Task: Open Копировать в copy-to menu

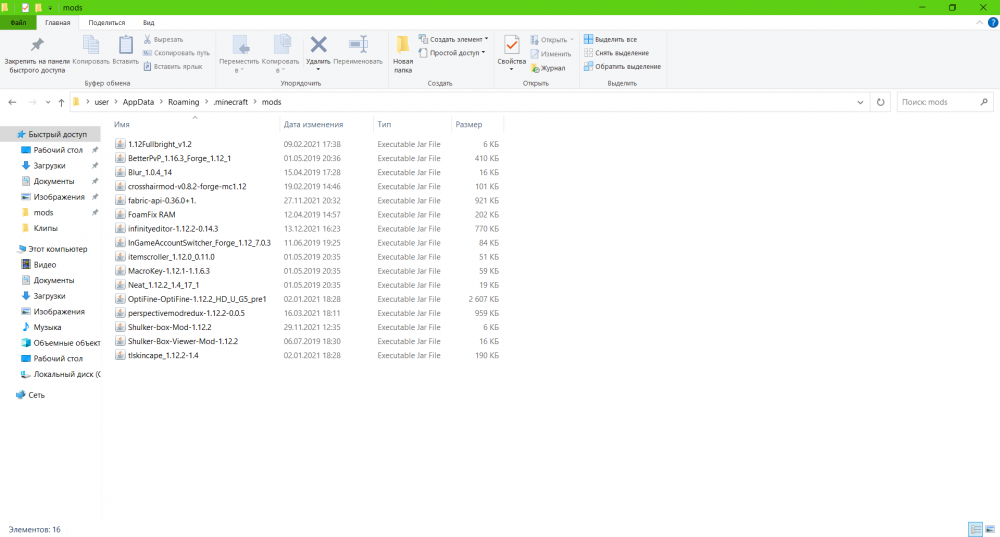Action: coord(280,55)
